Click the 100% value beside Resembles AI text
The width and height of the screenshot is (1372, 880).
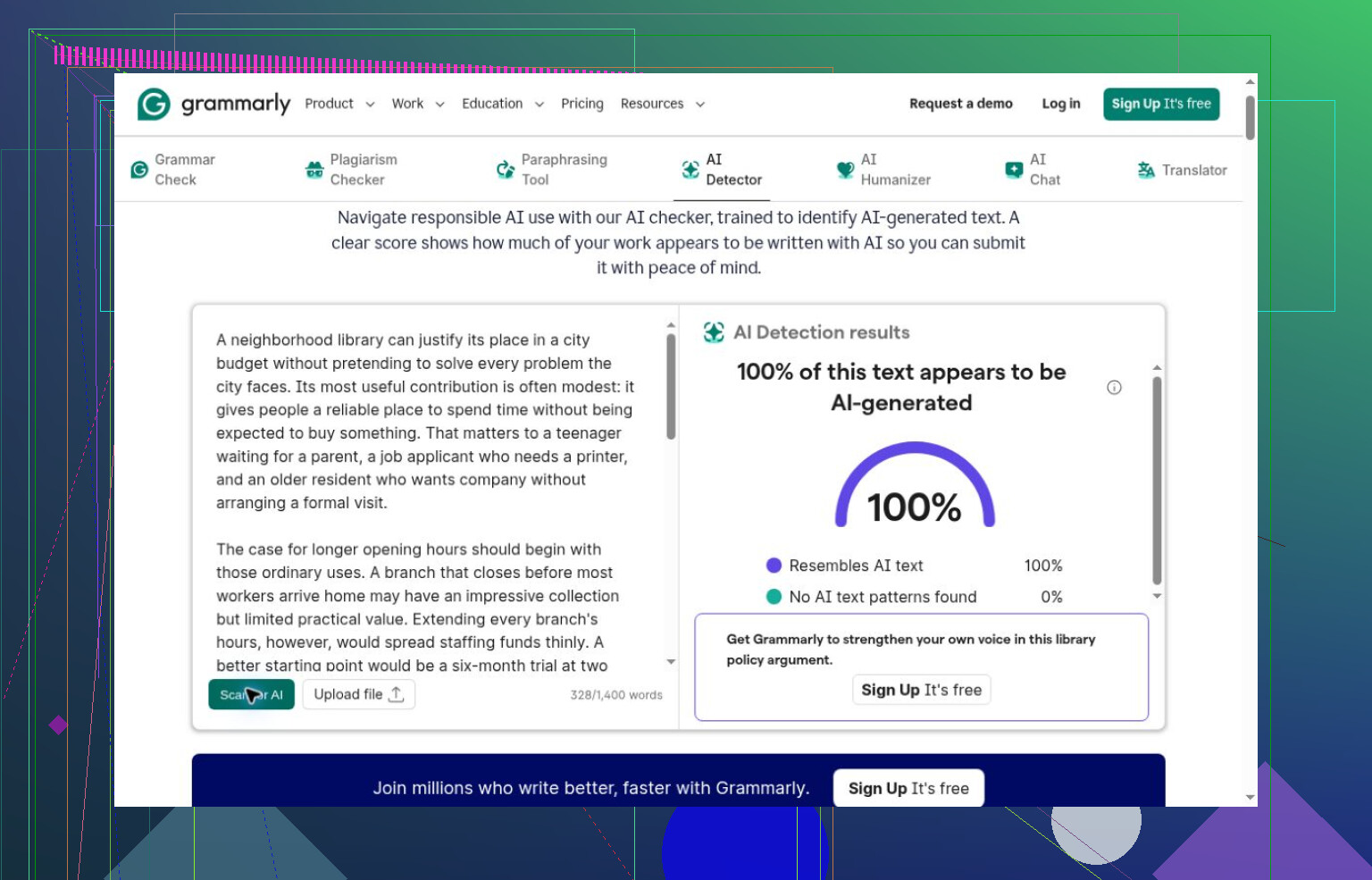[x=1043, y=566]
